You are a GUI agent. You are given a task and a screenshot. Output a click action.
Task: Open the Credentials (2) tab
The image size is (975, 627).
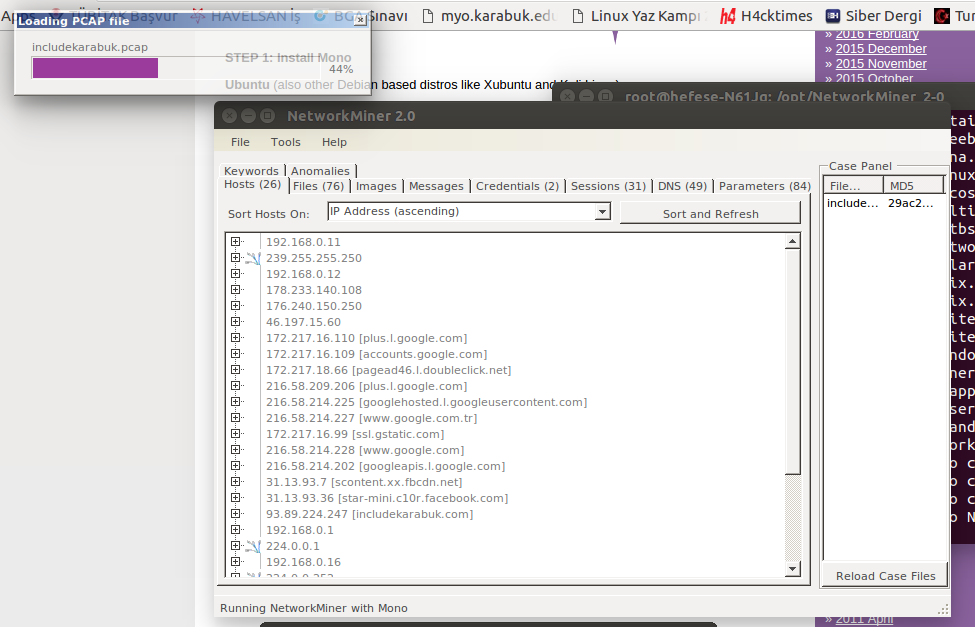click(517, 186)
